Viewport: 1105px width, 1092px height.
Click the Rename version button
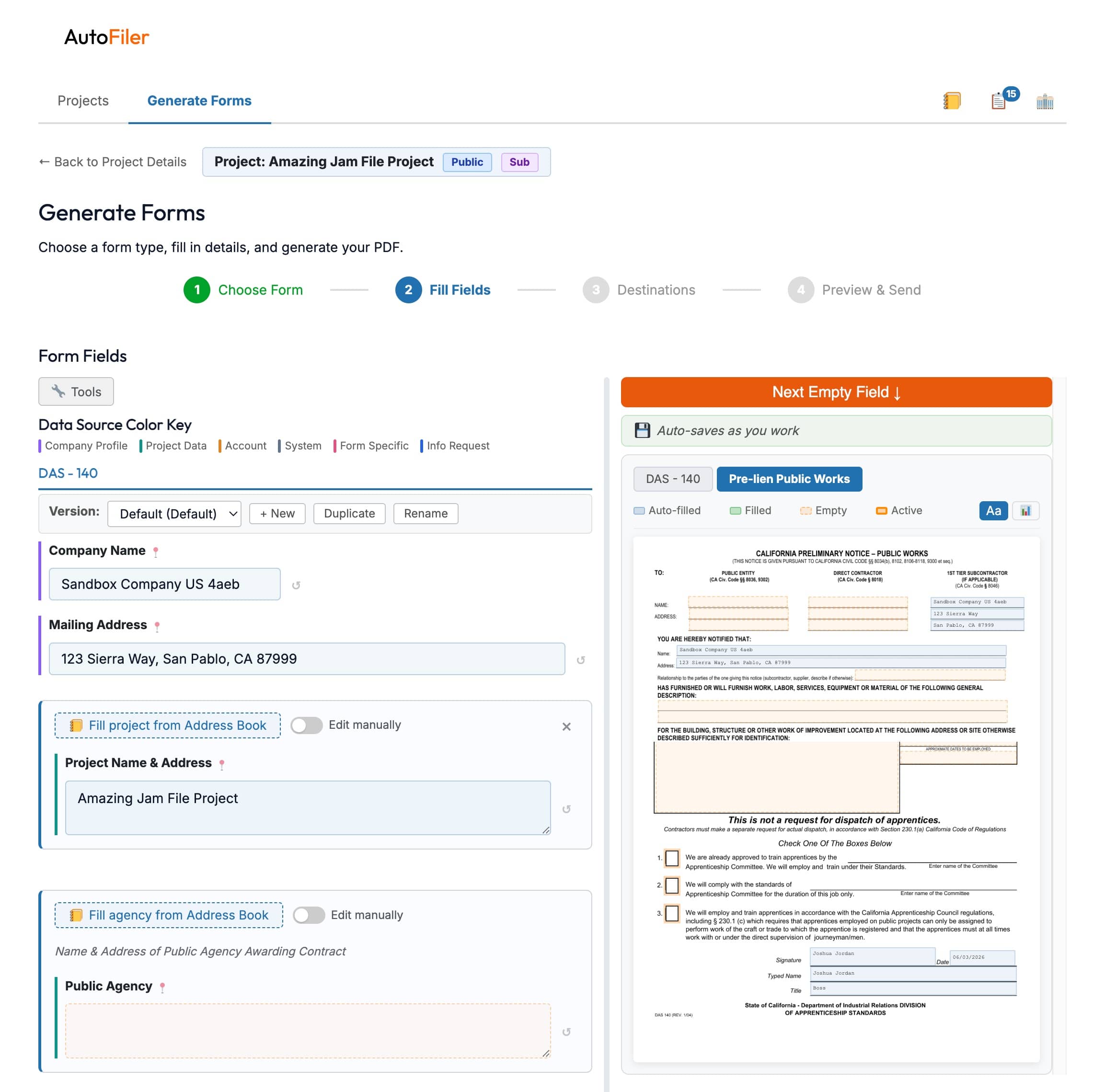coord(426,514)
